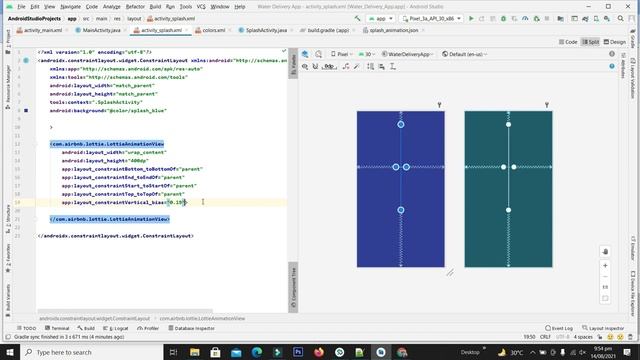Open the VCS menu
The image size is (640, 360).
pos(201,7)
